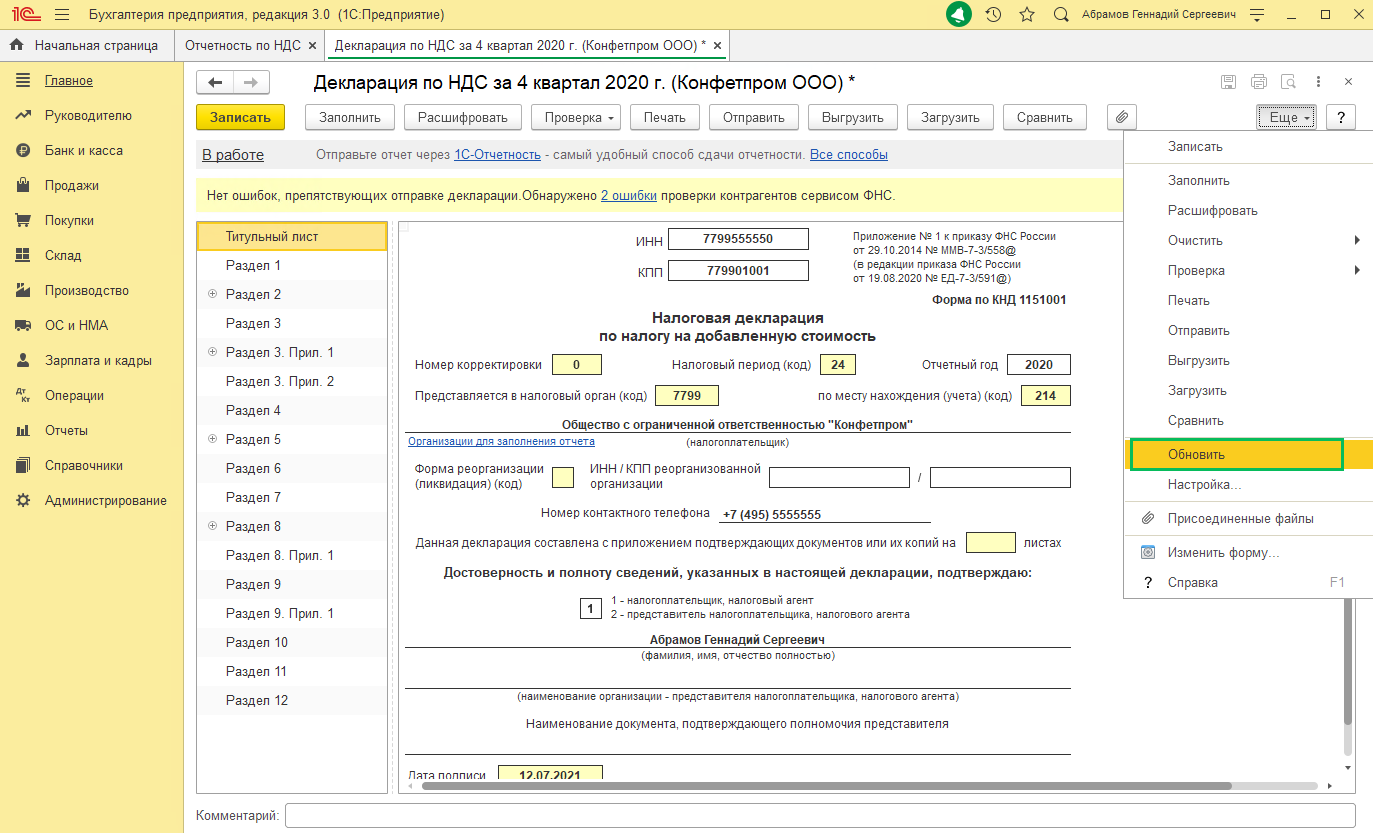Close the declaration form with the X icon
Screen dimensions: 1373x833
(1348, 82)
